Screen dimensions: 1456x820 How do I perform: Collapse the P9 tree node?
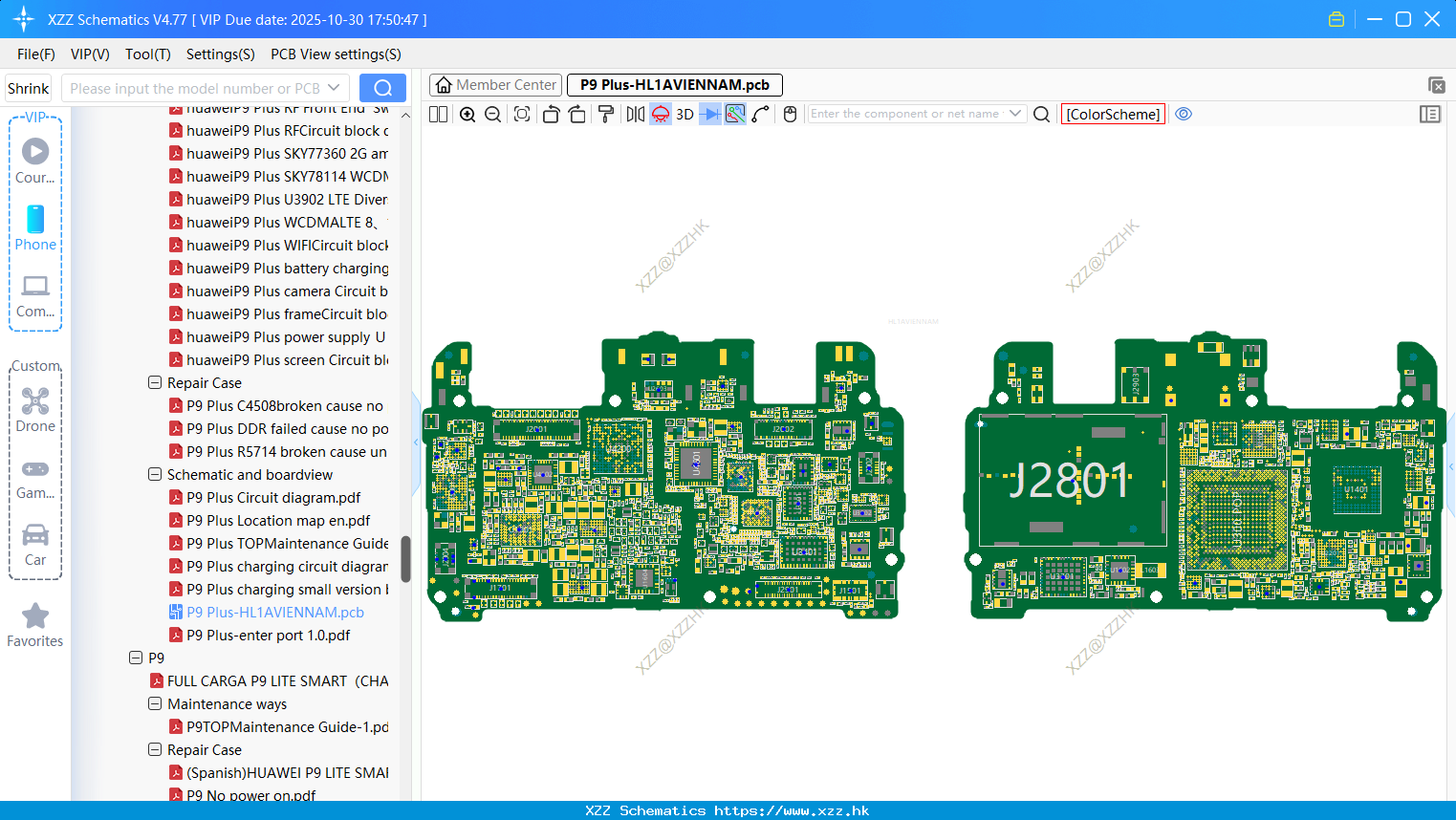coord(136,658)
